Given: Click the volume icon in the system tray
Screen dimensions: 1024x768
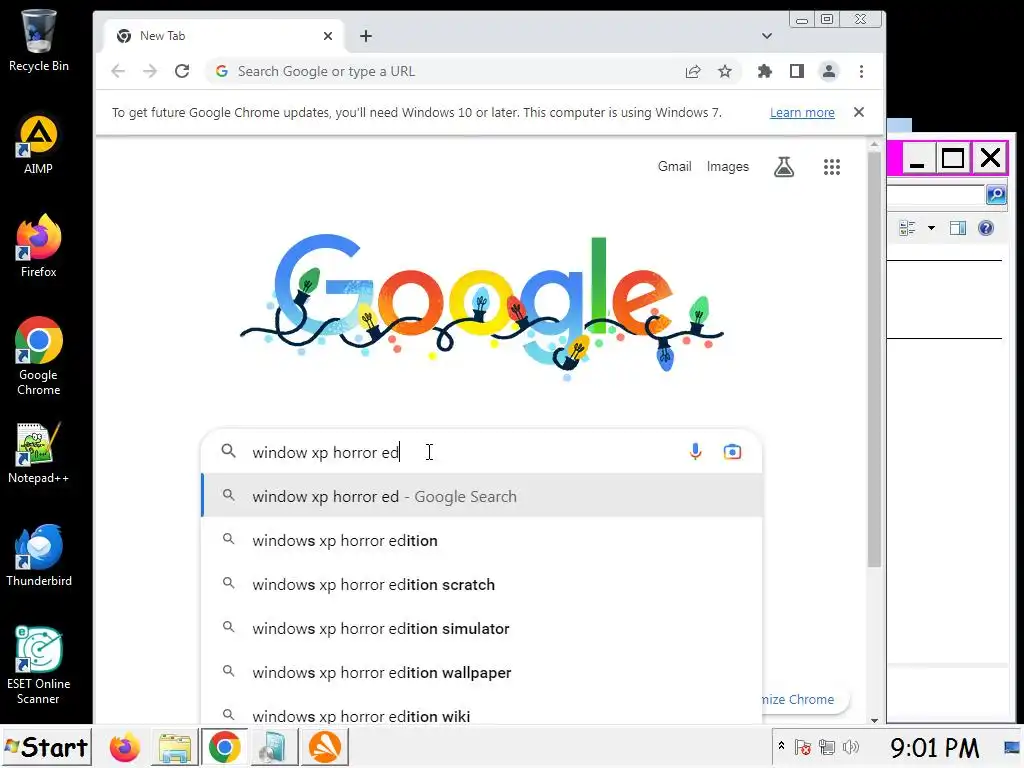Looking at the screenshot, I should (x=850, y=747).
